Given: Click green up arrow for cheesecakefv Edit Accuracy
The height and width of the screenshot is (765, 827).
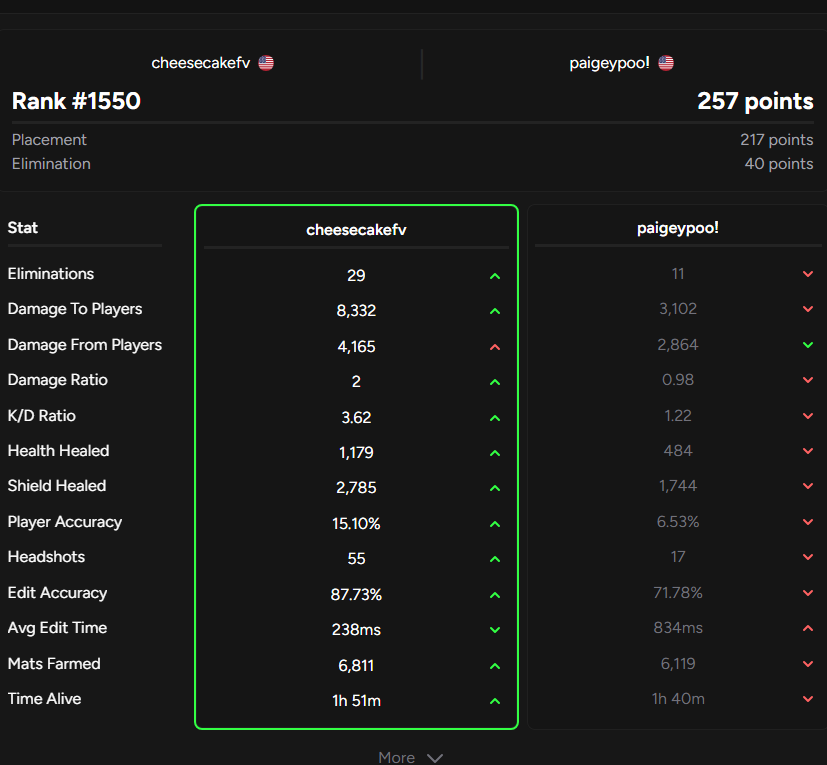Looking at the screenshot, I should pyautogui.click(x=495, y=595).
